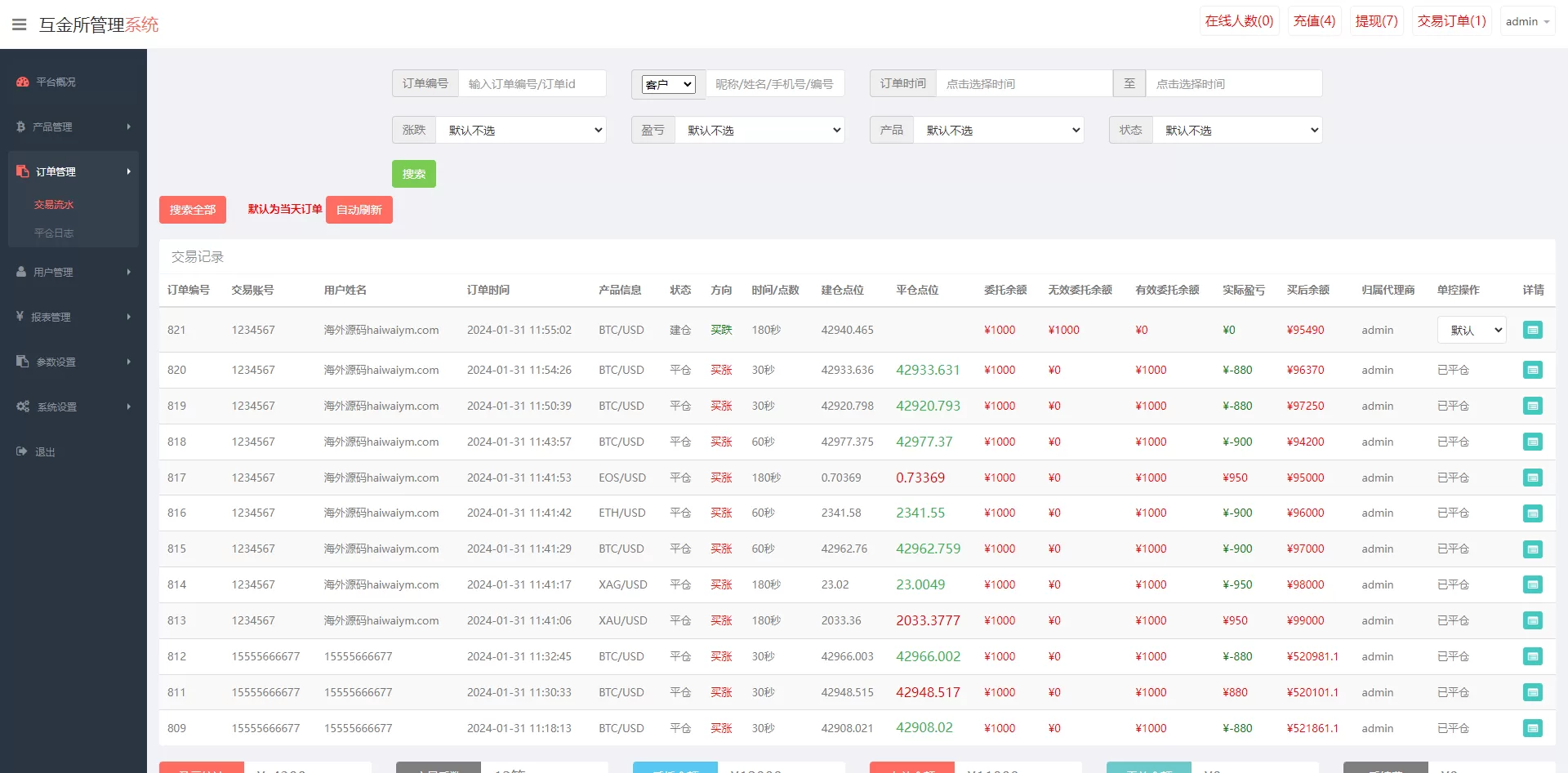The height and width of the screenshot is (773, 1568).
Task: Open the admin account dropdown
Action: point(1526,21)
